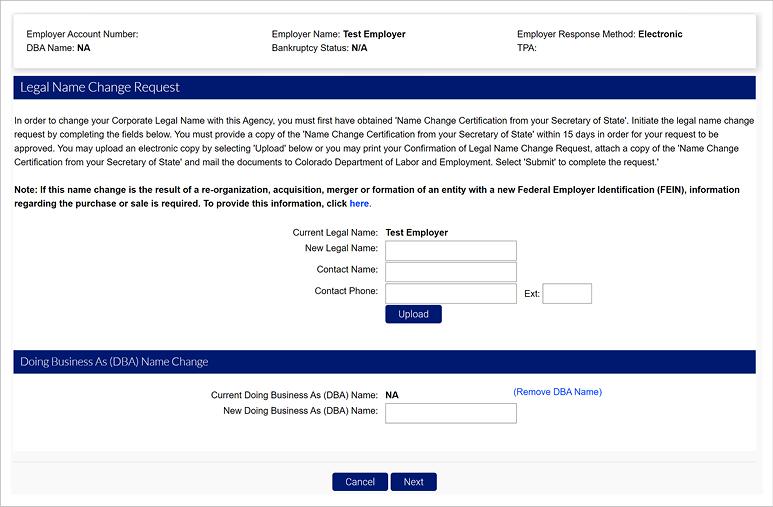Click the Employer Account Number label
773x507 pixels.
82,34
